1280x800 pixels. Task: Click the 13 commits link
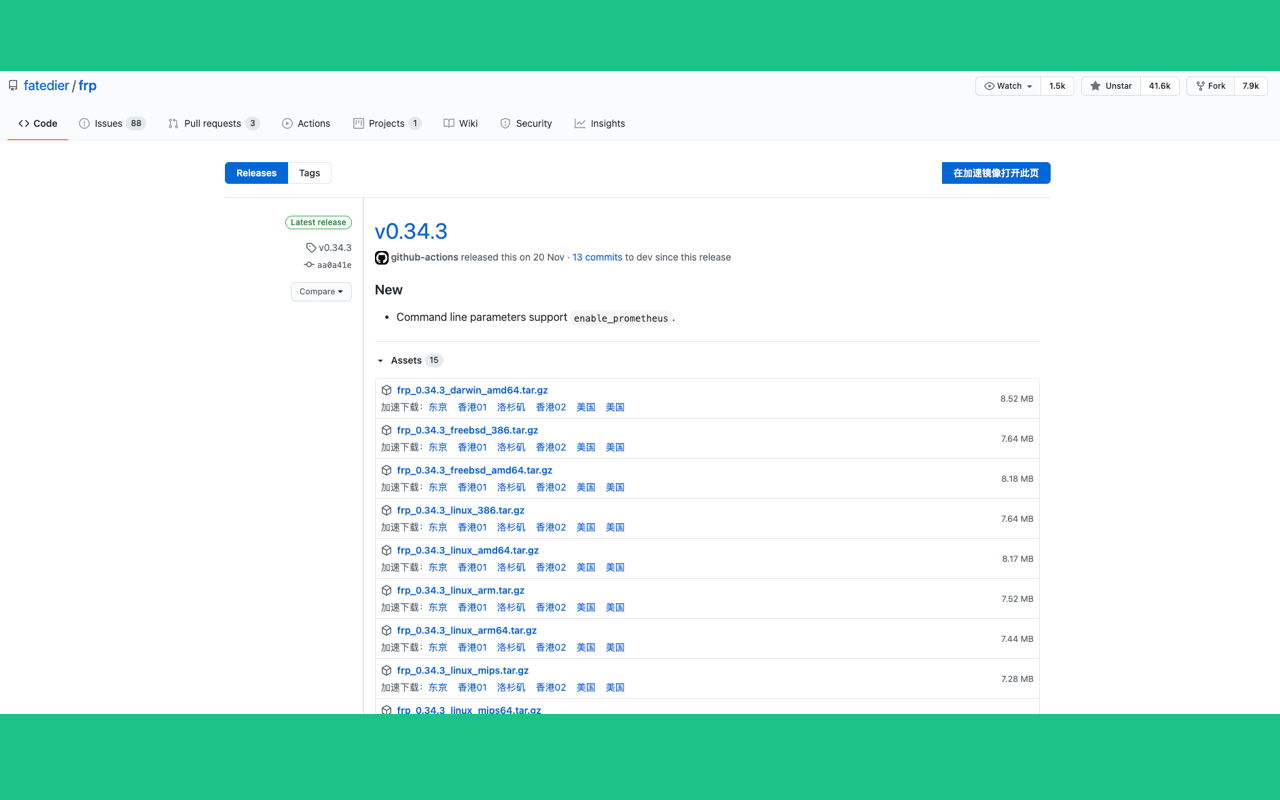pos(597,257)
